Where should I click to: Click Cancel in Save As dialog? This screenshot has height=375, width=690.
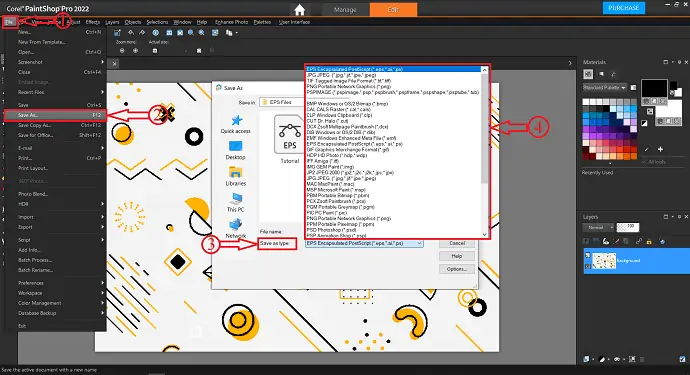[x=457, y=243]
